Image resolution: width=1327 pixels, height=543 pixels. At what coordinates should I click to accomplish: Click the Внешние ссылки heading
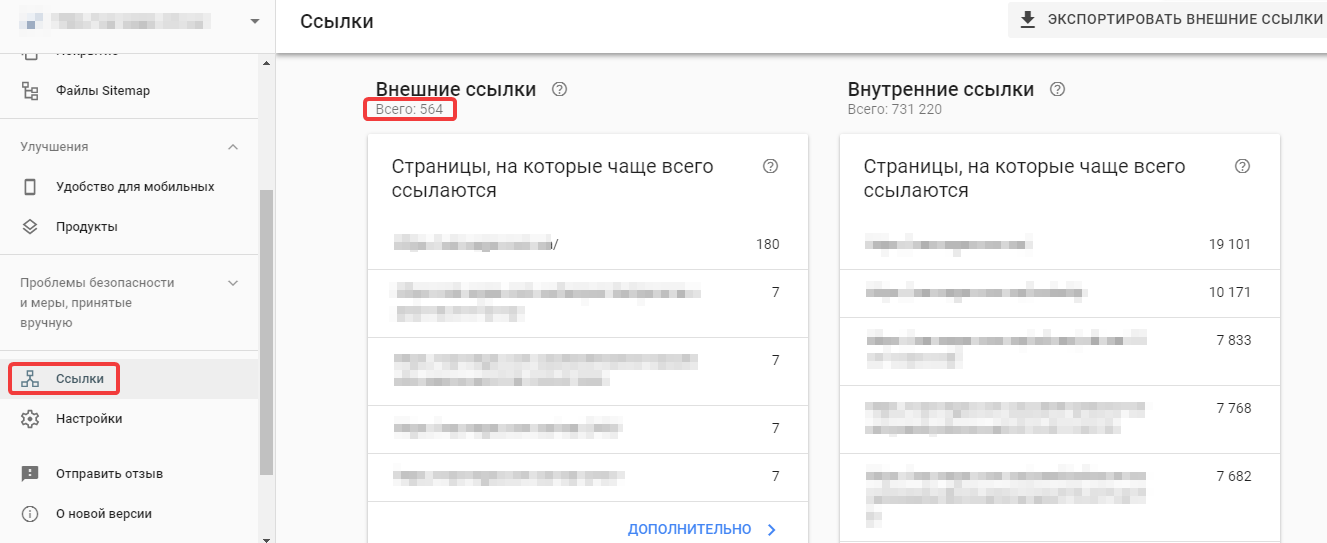(x=456, y=89)
